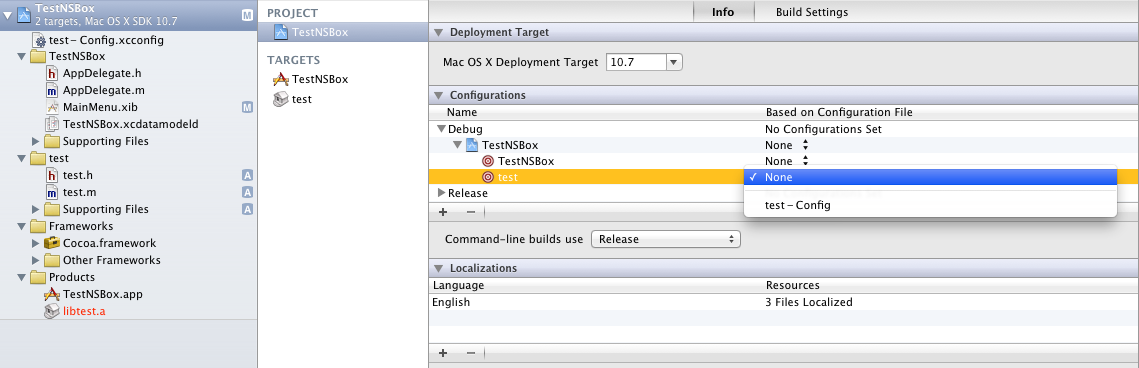This screenshot has width=1139, height=368.
Task: Click the test.m implementation file icon
Action: [x=52, y=192]
